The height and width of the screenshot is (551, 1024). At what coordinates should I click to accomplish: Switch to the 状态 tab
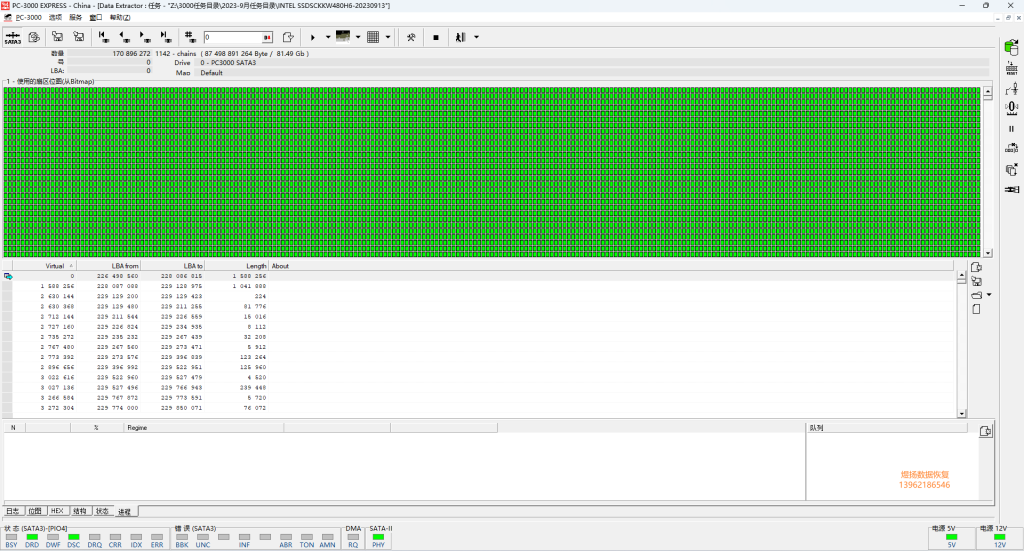pos(103,511)
